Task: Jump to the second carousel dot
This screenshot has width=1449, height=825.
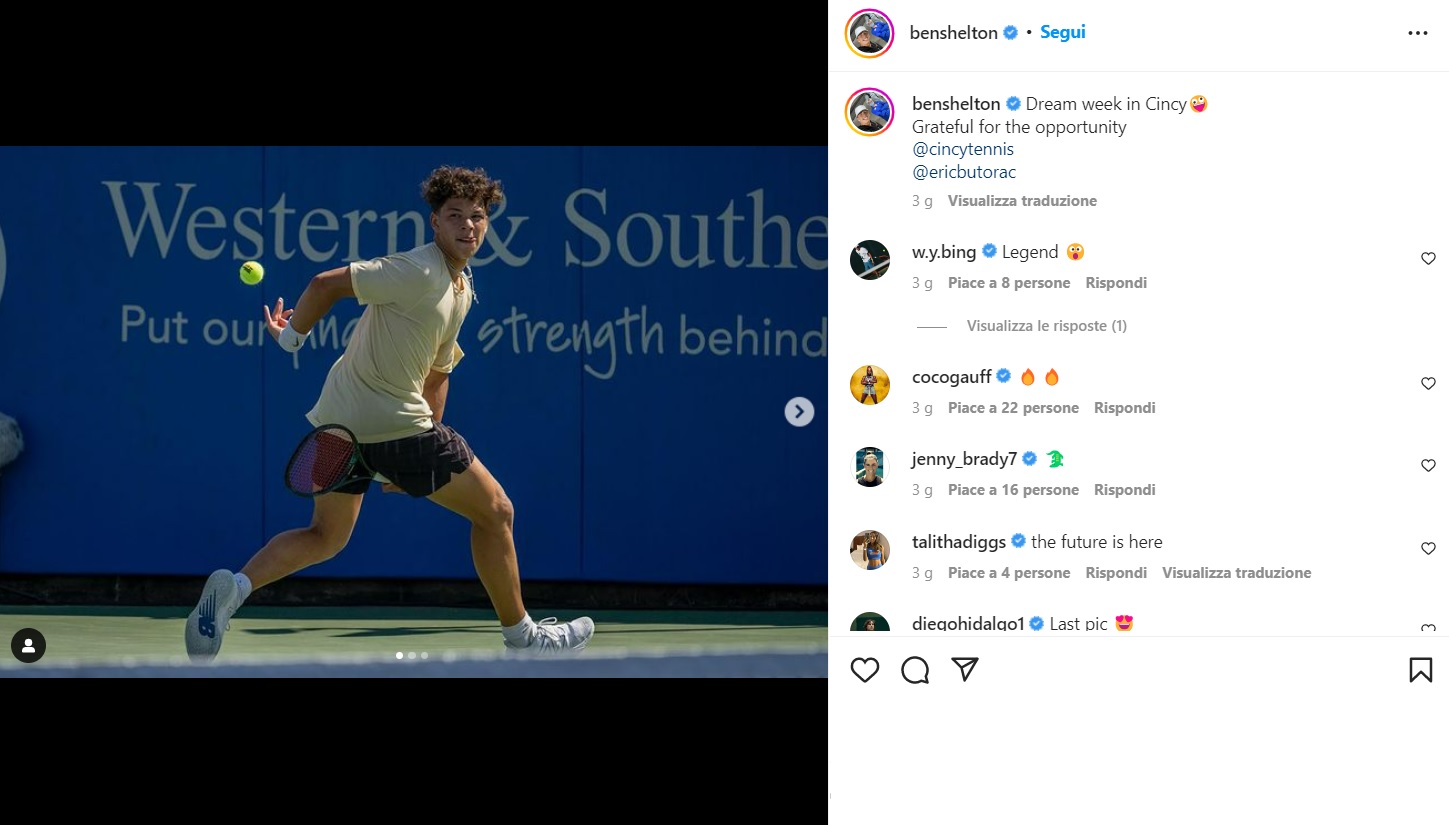Action: [412, 656]
